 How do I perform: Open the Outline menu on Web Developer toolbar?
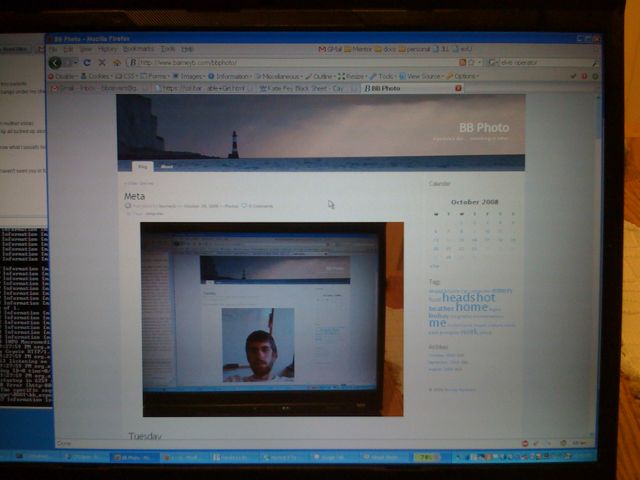click(320, 76)
